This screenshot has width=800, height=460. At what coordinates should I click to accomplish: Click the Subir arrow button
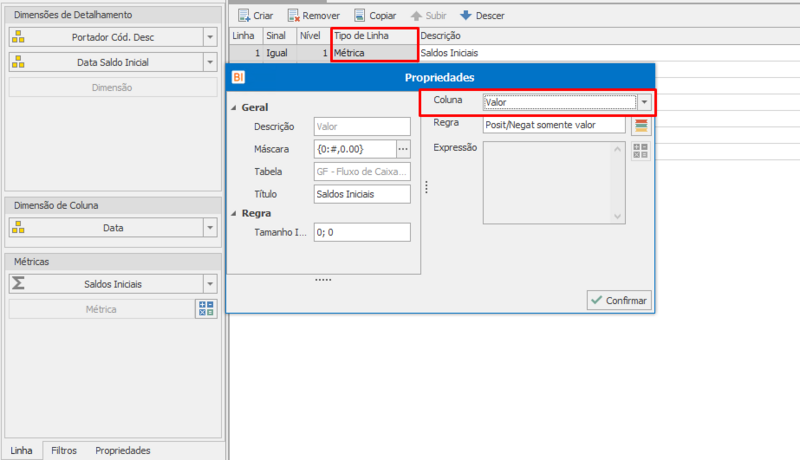(x=429, y=16)
